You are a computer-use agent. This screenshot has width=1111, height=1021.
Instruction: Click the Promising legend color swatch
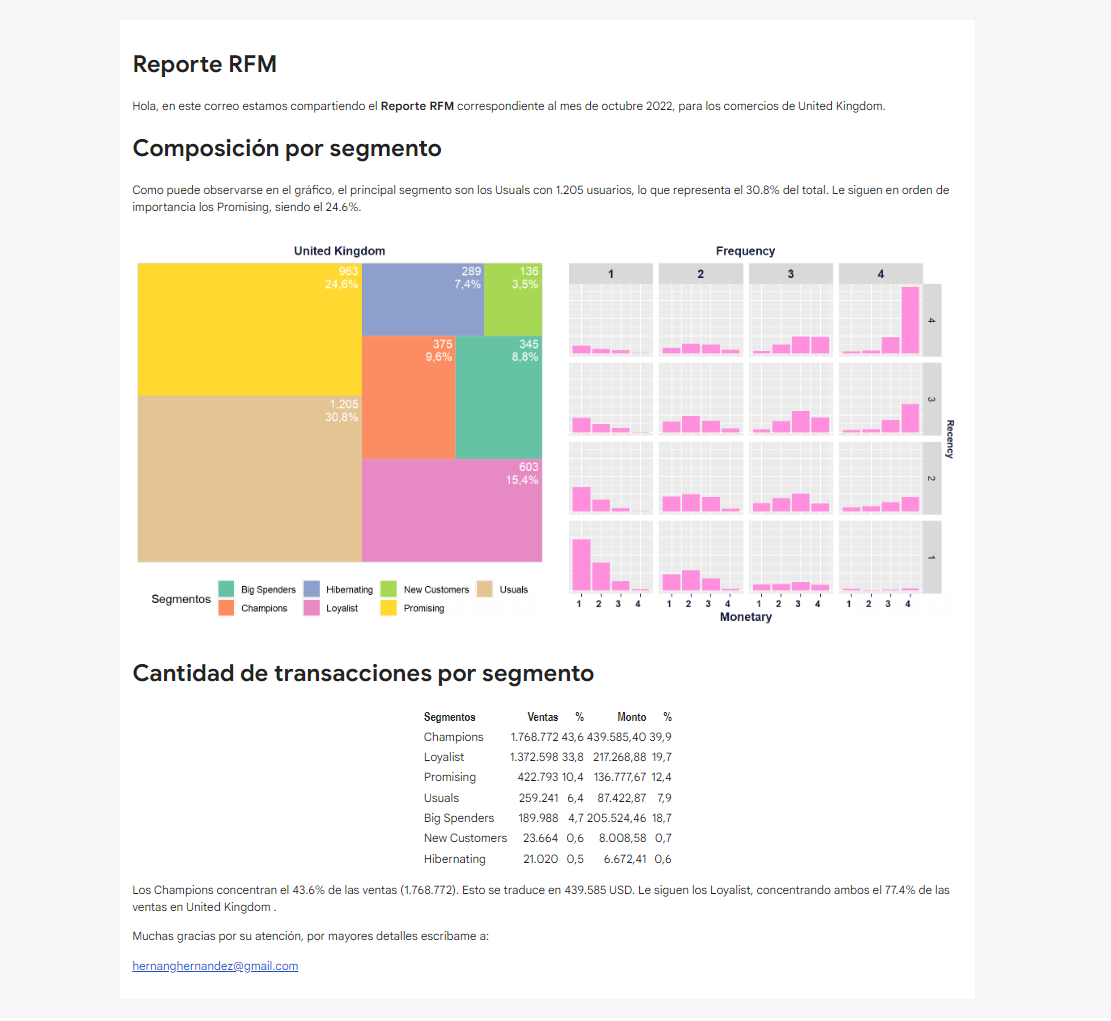coord(389,608)
